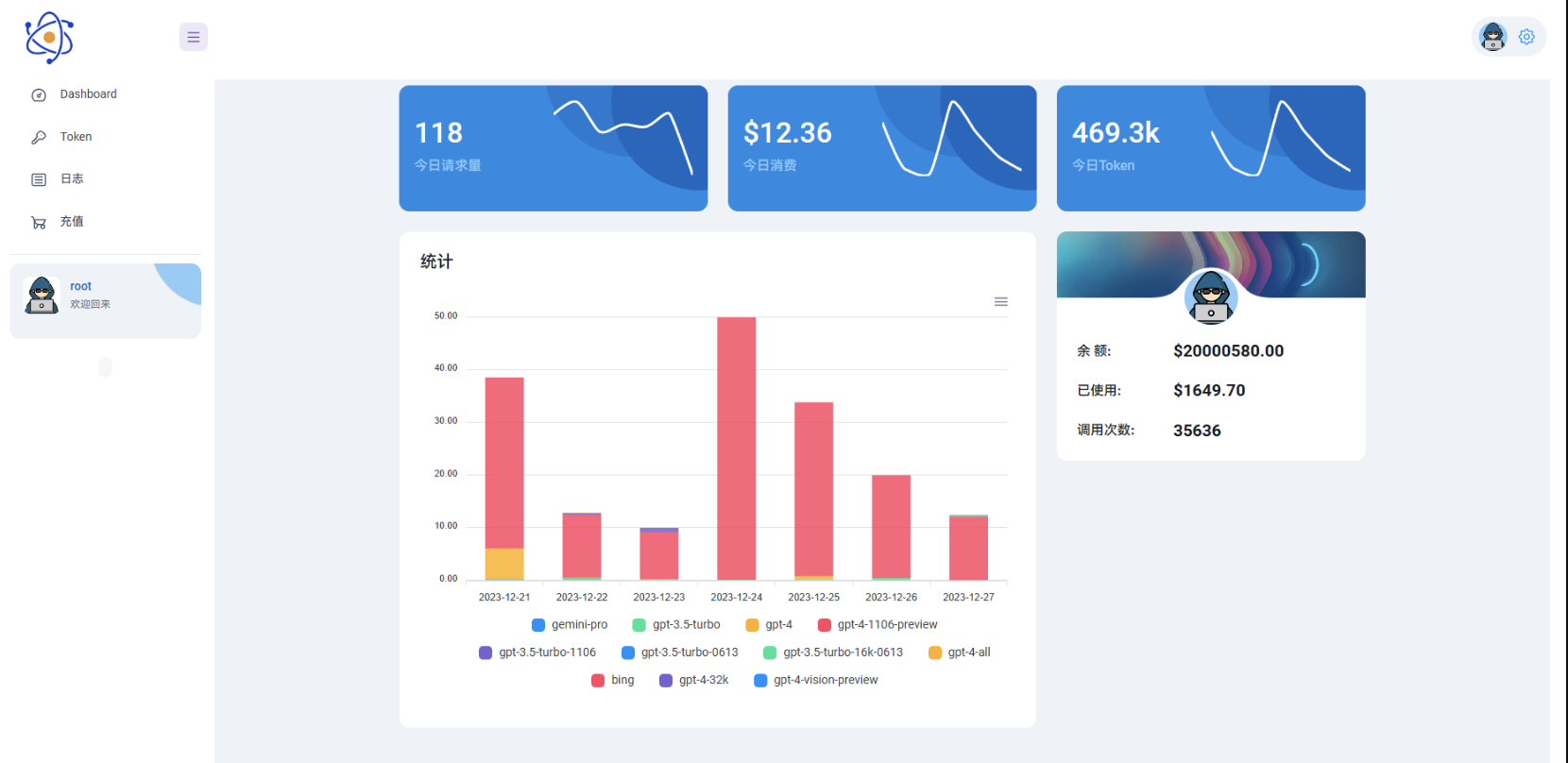Click the tallest bar for 2023-12-24

[x=736, y=449]
